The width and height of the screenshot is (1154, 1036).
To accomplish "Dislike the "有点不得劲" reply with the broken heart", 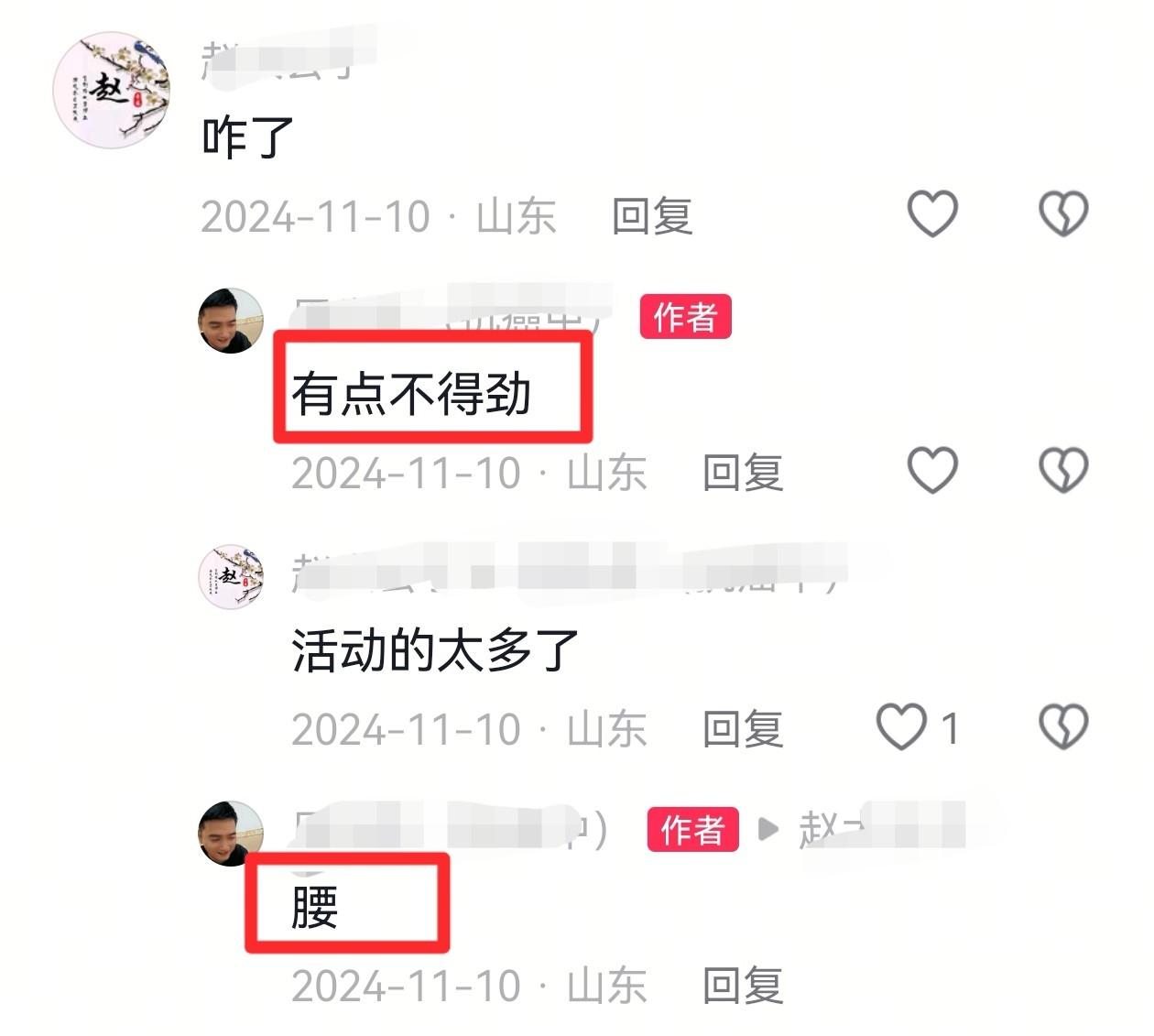I will [x=1063, y=470].
